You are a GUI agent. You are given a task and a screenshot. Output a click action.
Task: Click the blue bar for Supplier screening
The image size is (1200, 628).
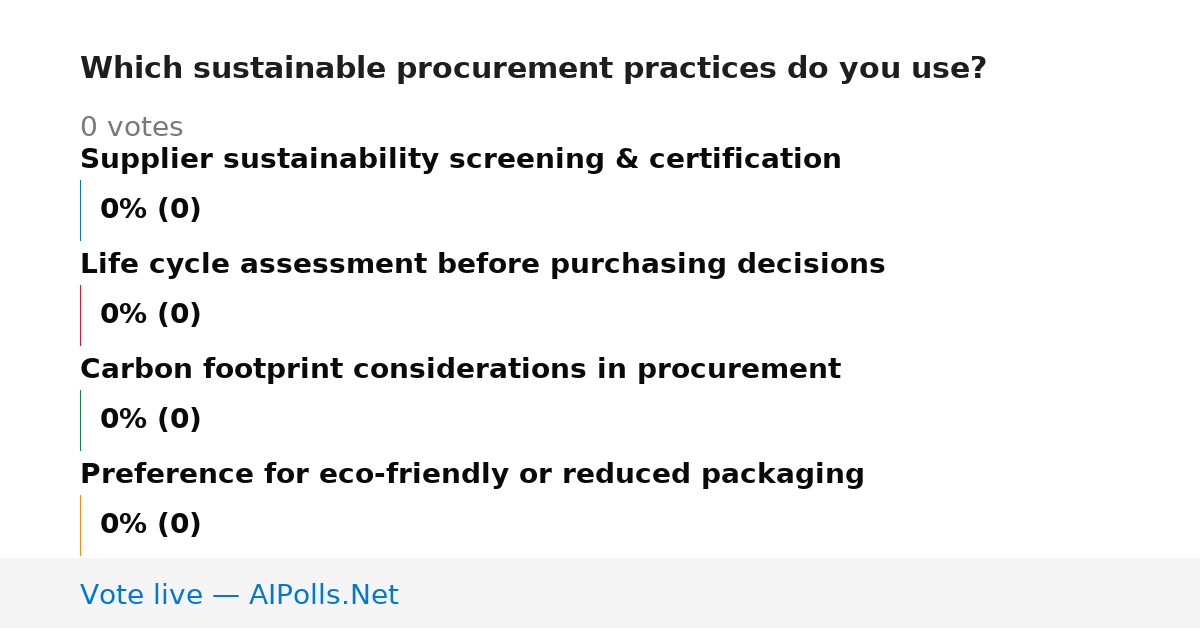(x=80, y=210)
